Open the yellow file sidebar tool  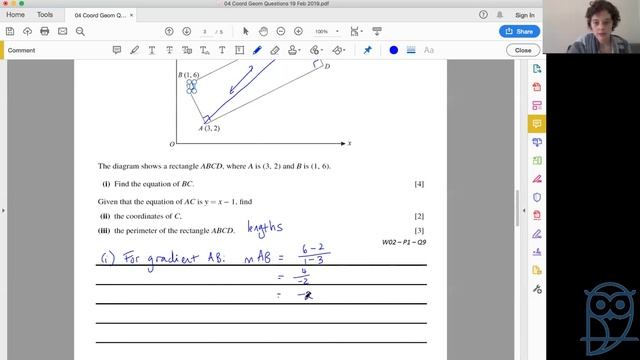point(537,270)
